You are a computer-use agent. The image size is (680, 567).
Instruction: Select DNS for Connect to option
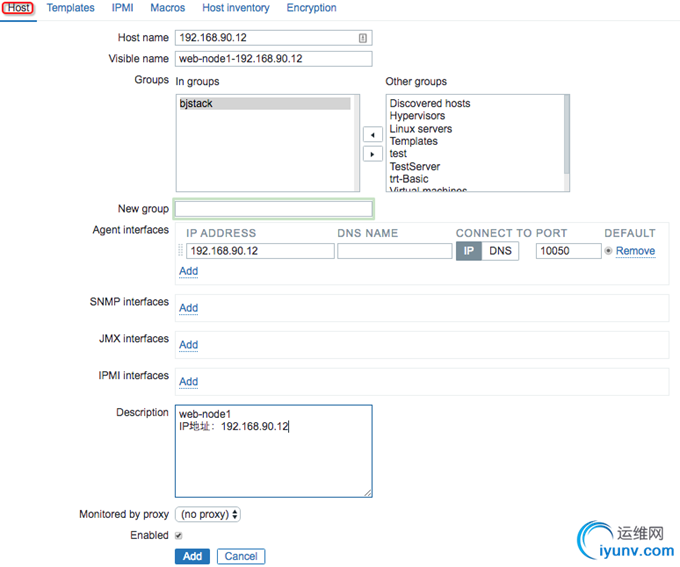[x=500, y=251]
